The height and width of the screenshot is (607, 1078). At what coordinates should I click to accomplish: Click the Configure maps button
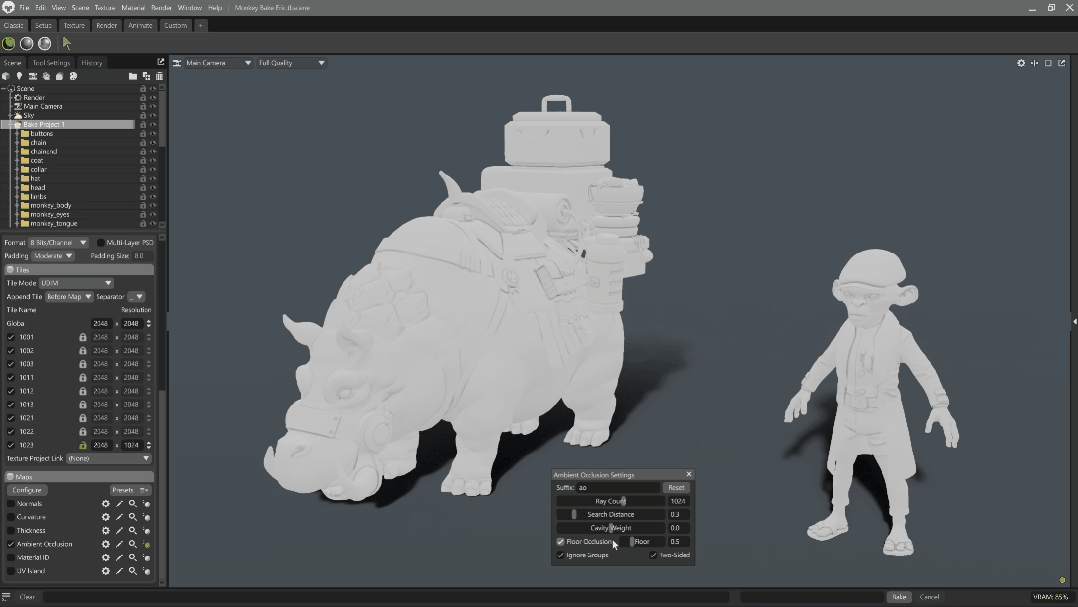27,490
